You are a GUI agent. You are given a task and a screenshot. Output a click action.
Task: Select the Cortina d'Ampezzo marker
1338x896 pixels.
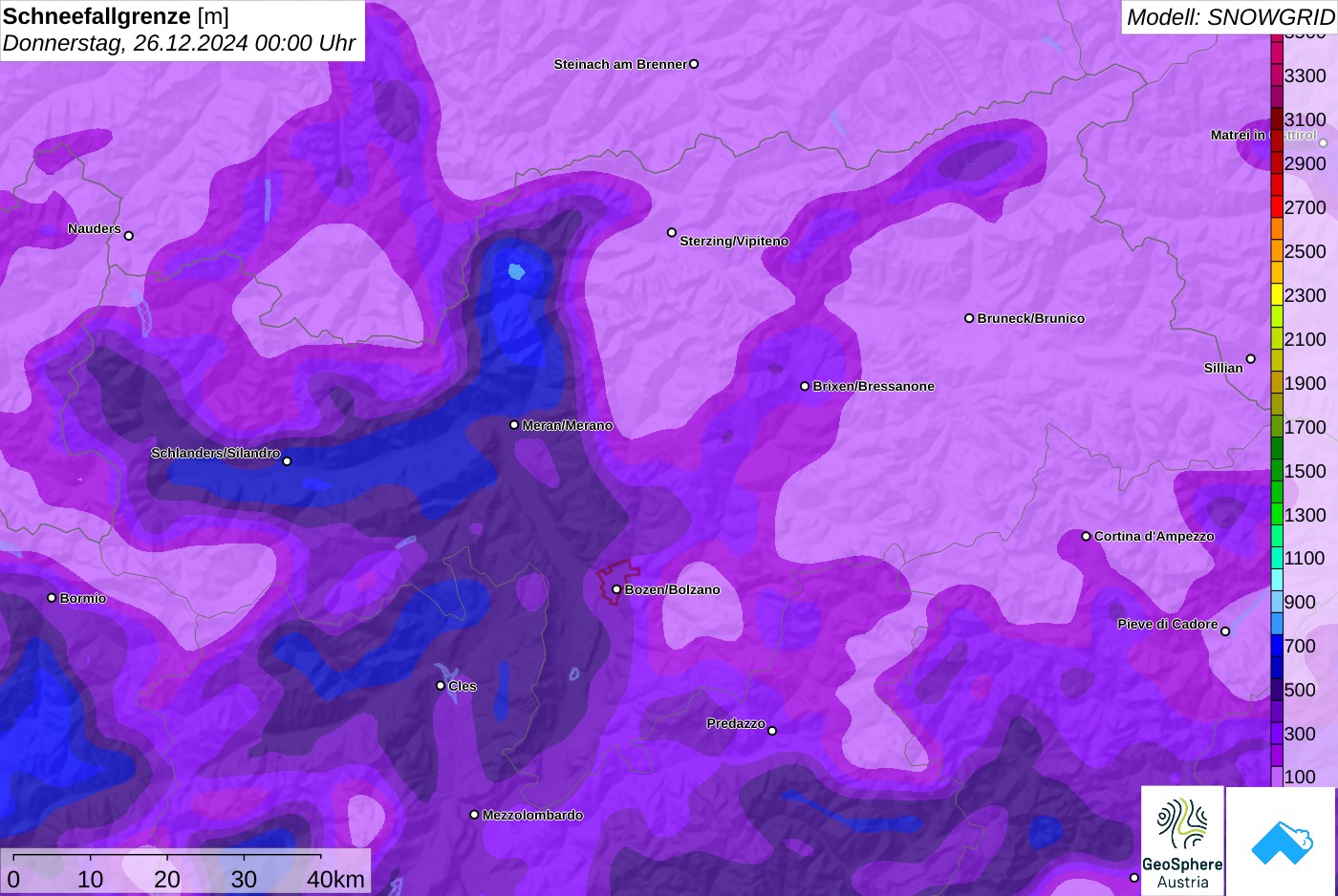point(1086,536)
